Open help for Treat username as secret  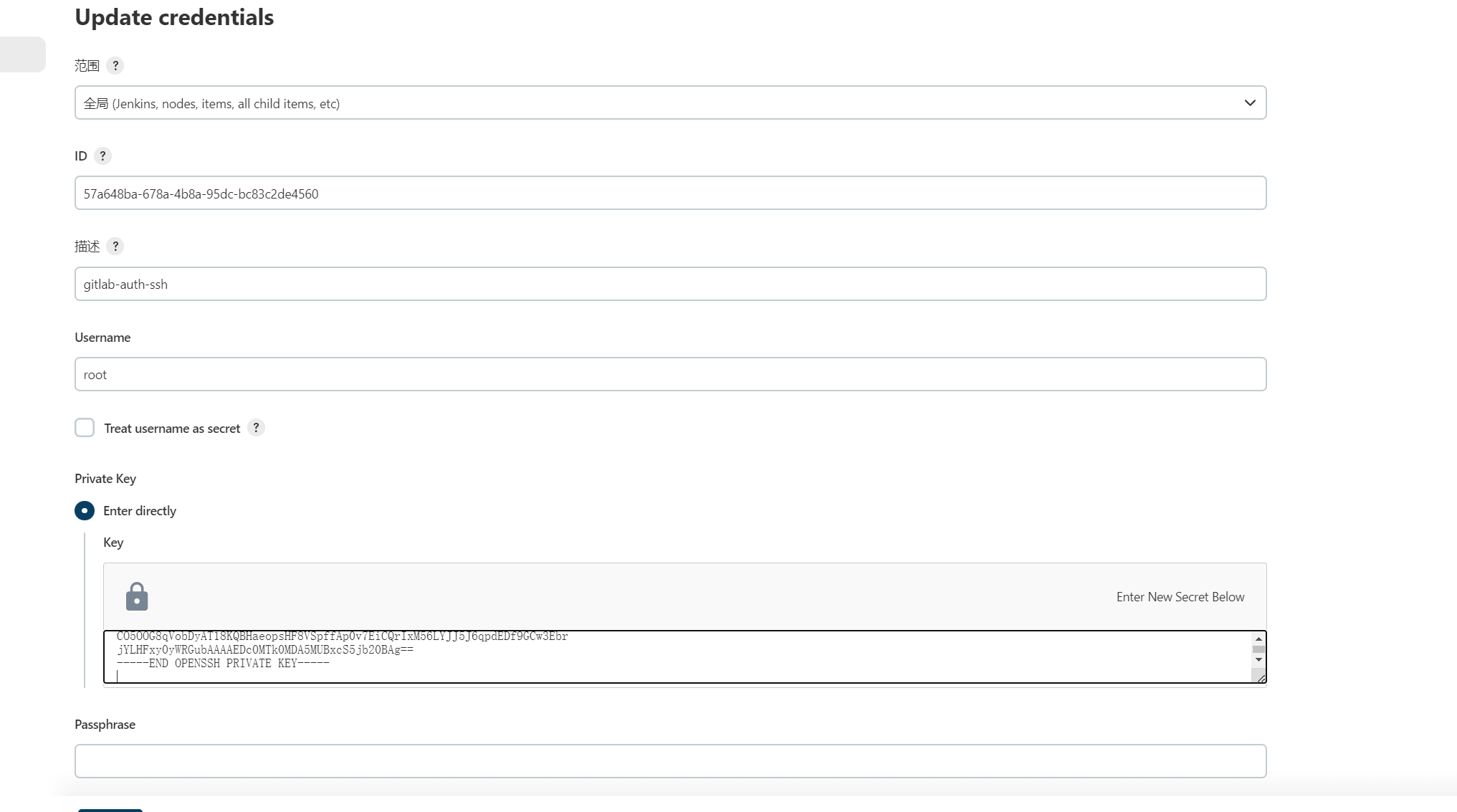pyautogui.click(x=256, y=428)
